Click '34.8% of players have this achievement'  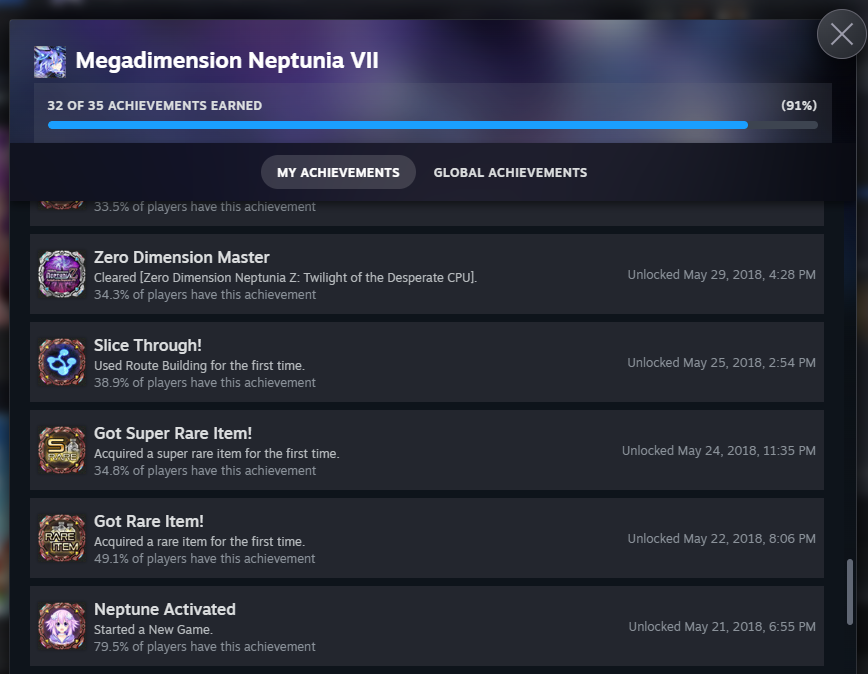[x=205, y=471]
